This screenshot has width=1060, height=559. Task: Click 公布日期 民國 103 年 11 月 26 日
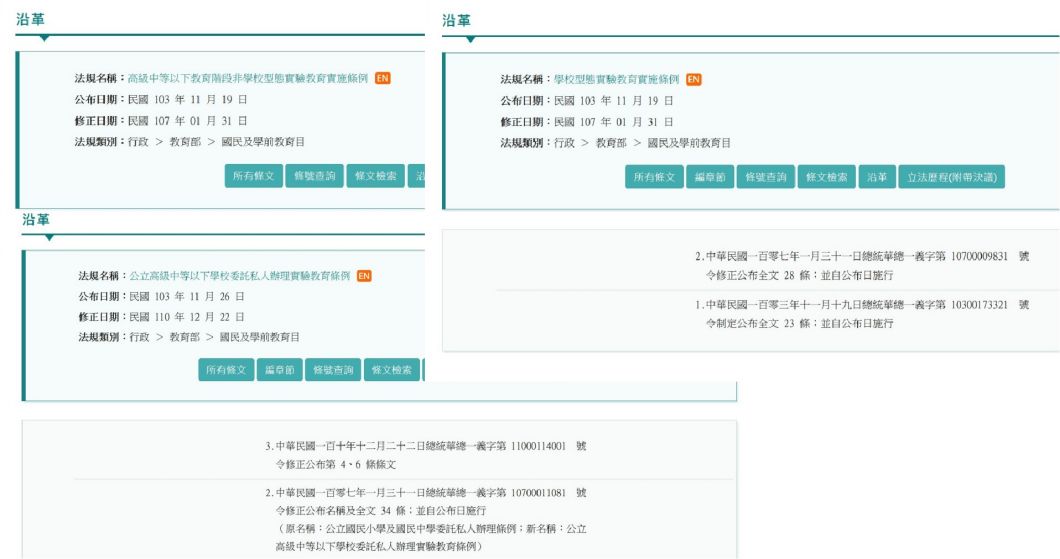click(x=162, y=296)
